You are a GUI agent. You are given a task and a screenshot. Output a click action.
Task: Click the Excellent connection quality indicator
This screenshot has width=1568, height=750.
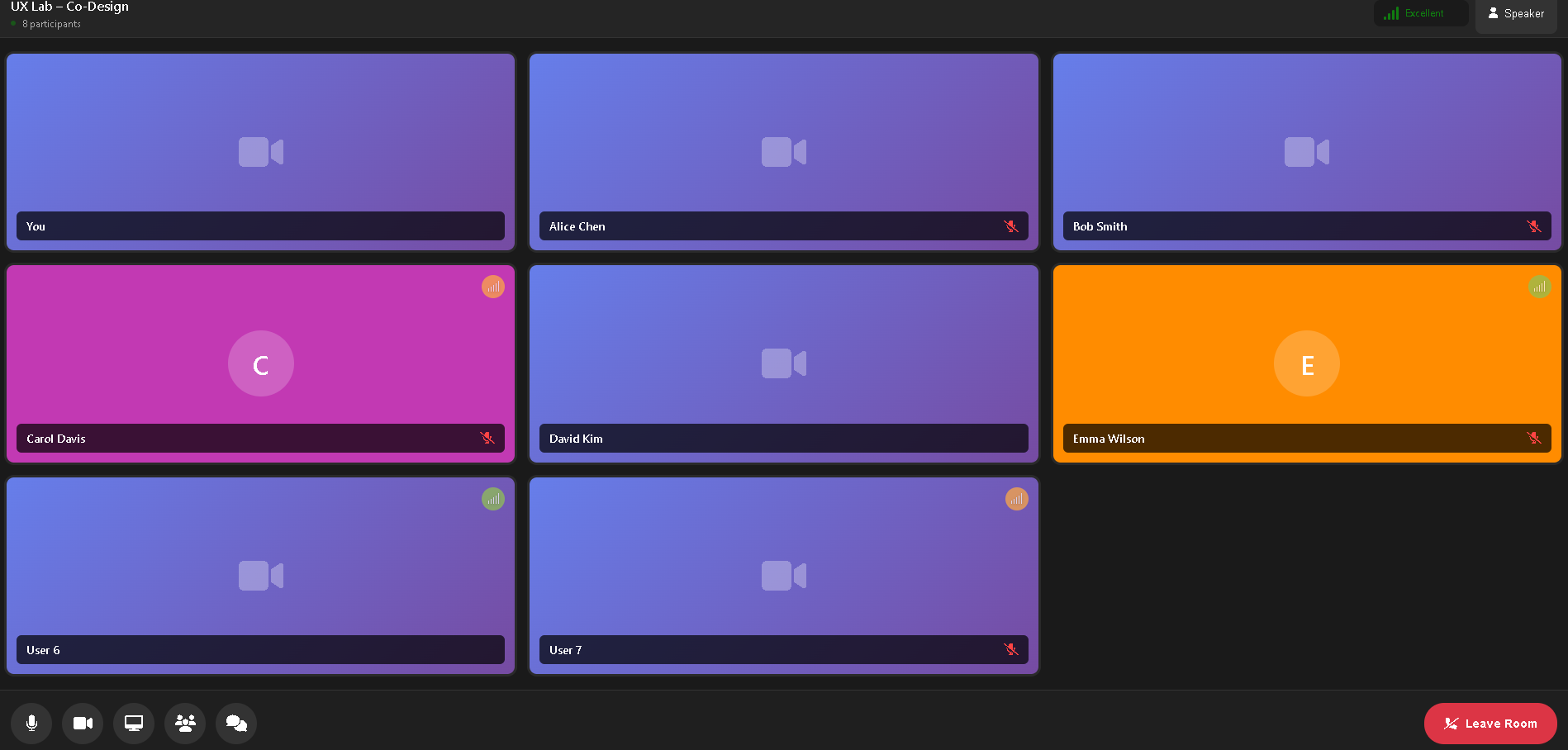coord(1420,14)
